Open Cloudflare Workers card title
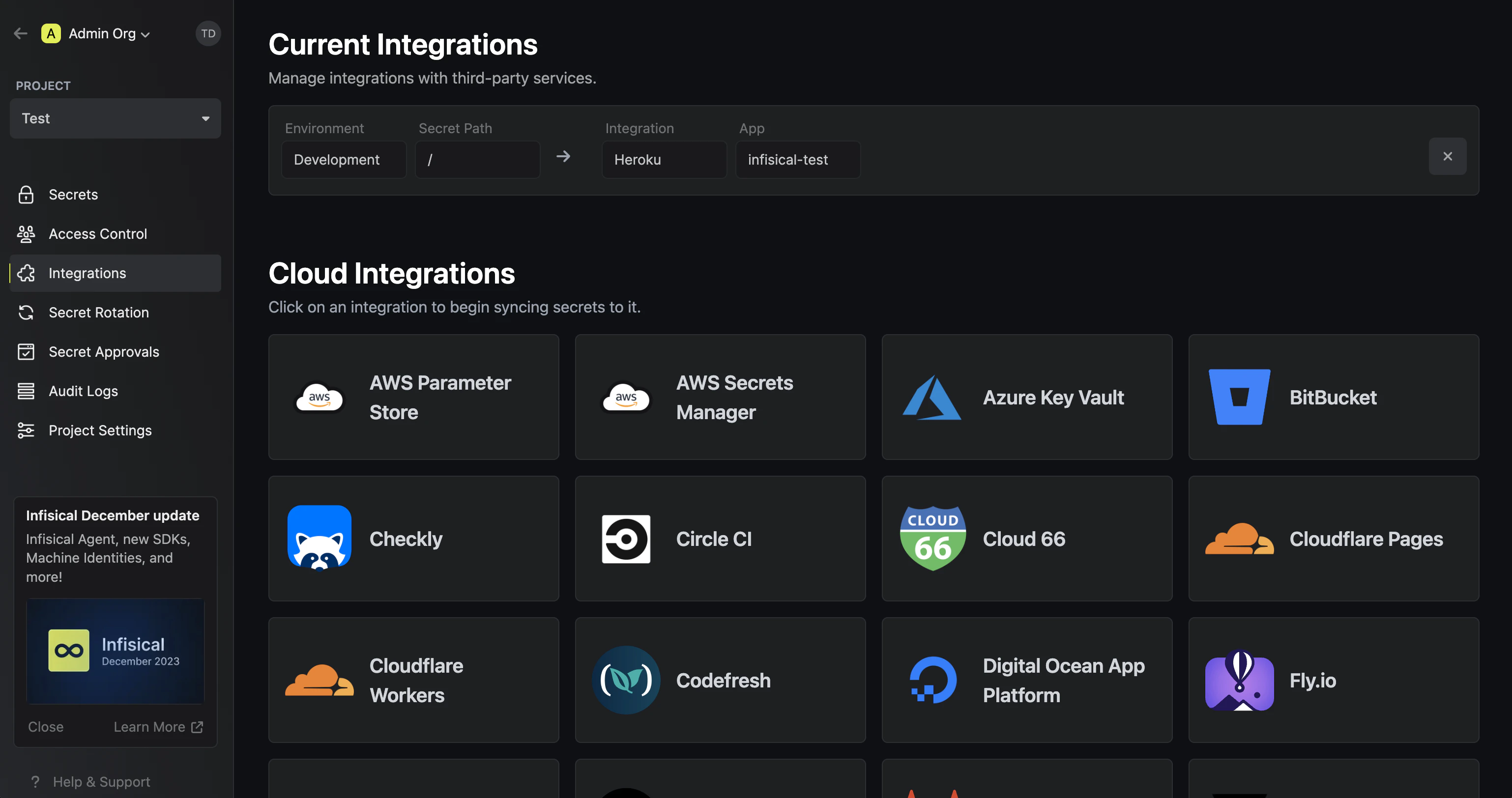The height and width of the screenshot is (798, 1512). tap(416, 681)
